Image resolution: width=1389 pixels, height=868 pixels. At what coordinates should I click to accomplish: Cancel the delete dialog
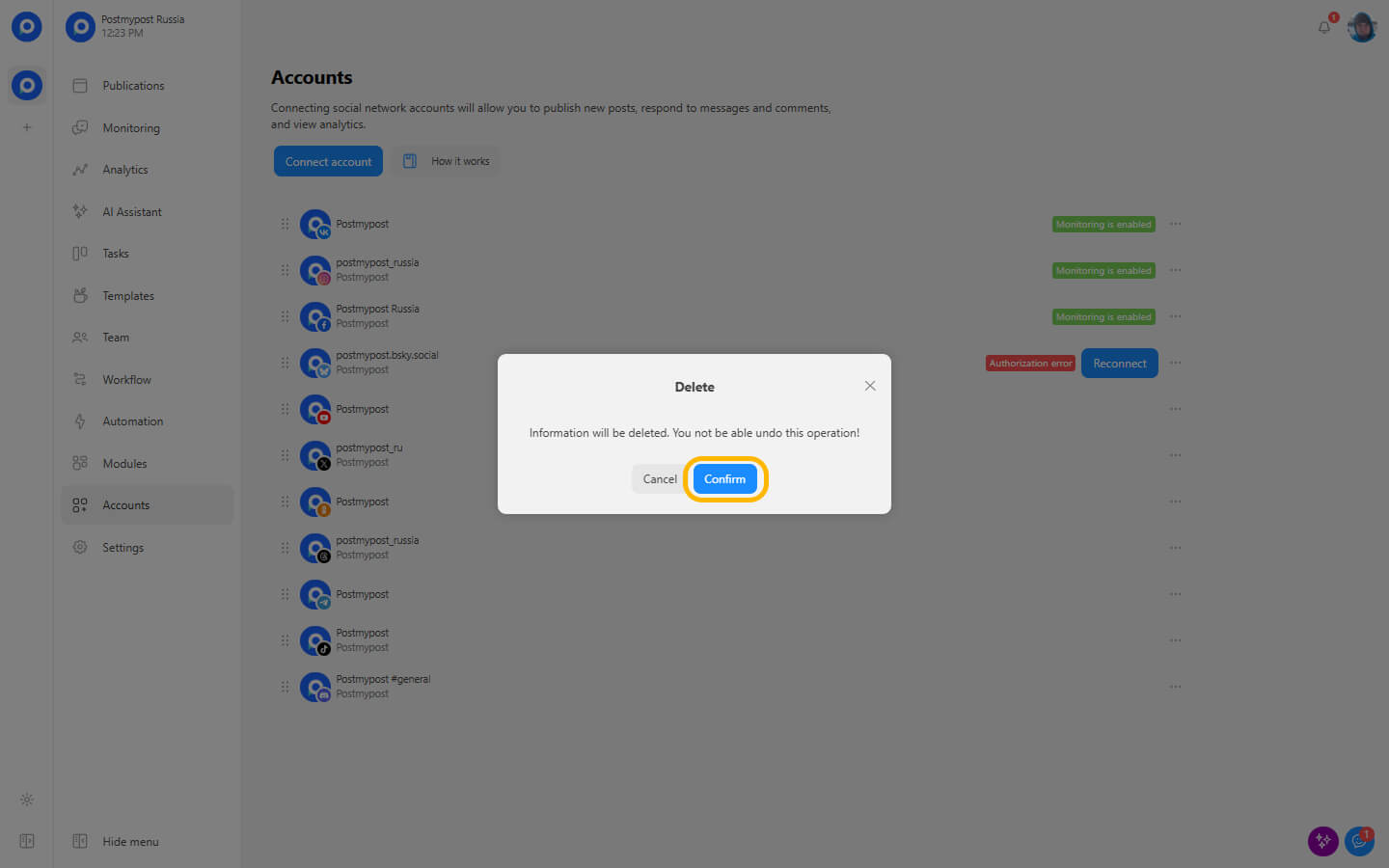pos(660,479)
